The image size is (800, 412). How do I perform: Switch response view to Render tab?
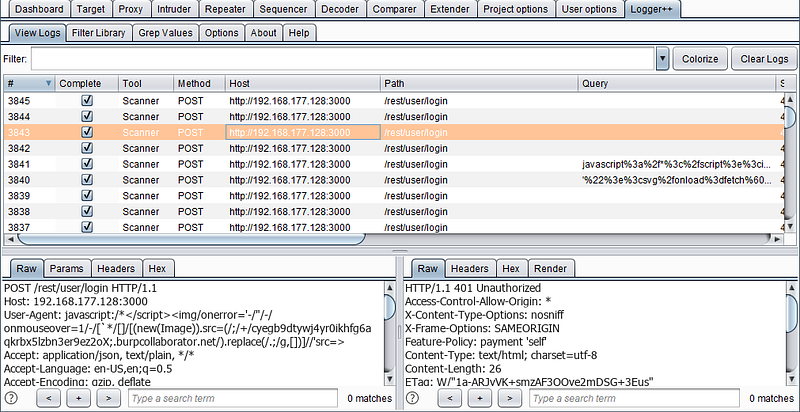point(551,269)
